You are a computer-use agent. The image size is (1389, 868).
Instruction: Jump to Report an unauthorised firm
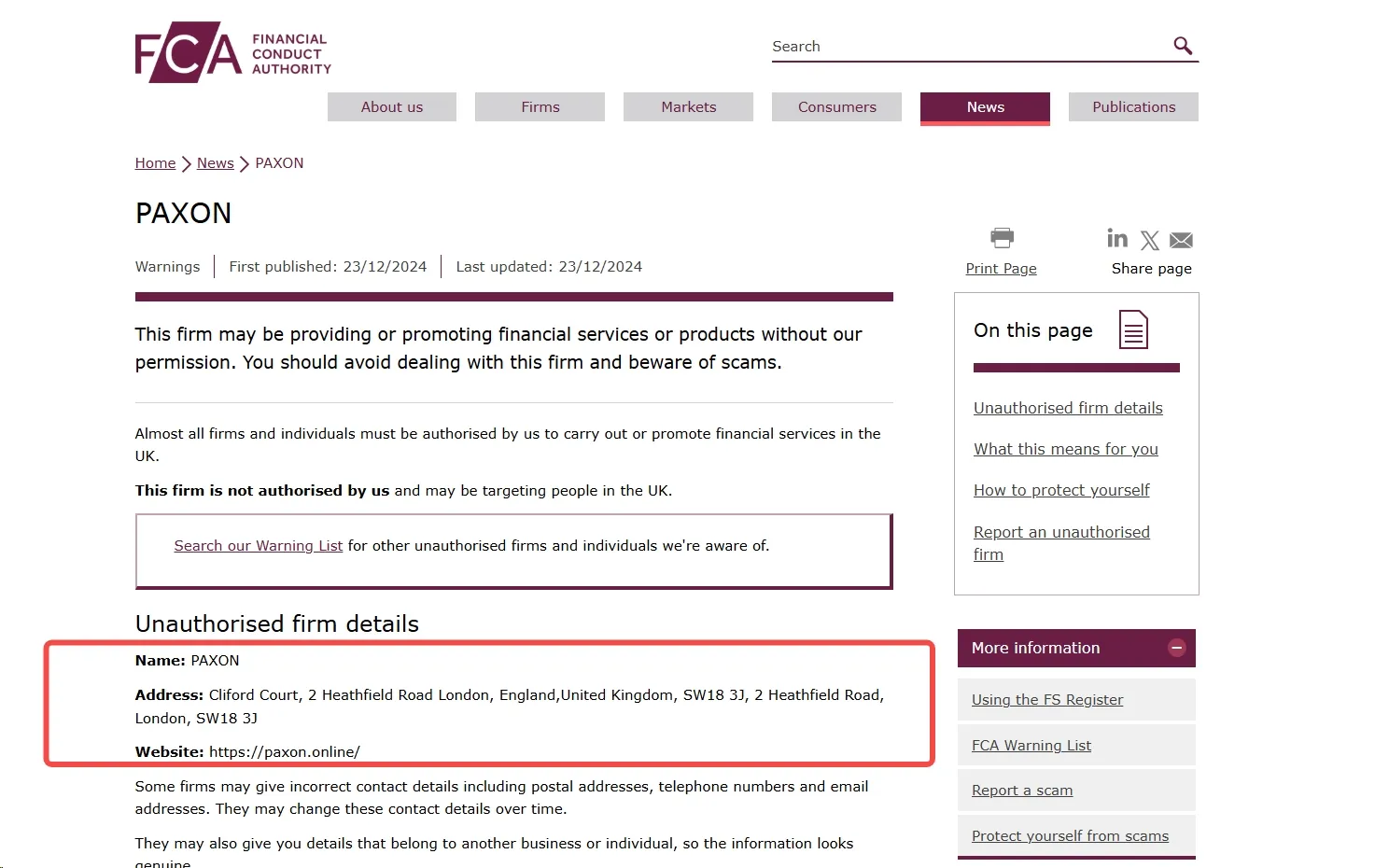coord(1061,543)
